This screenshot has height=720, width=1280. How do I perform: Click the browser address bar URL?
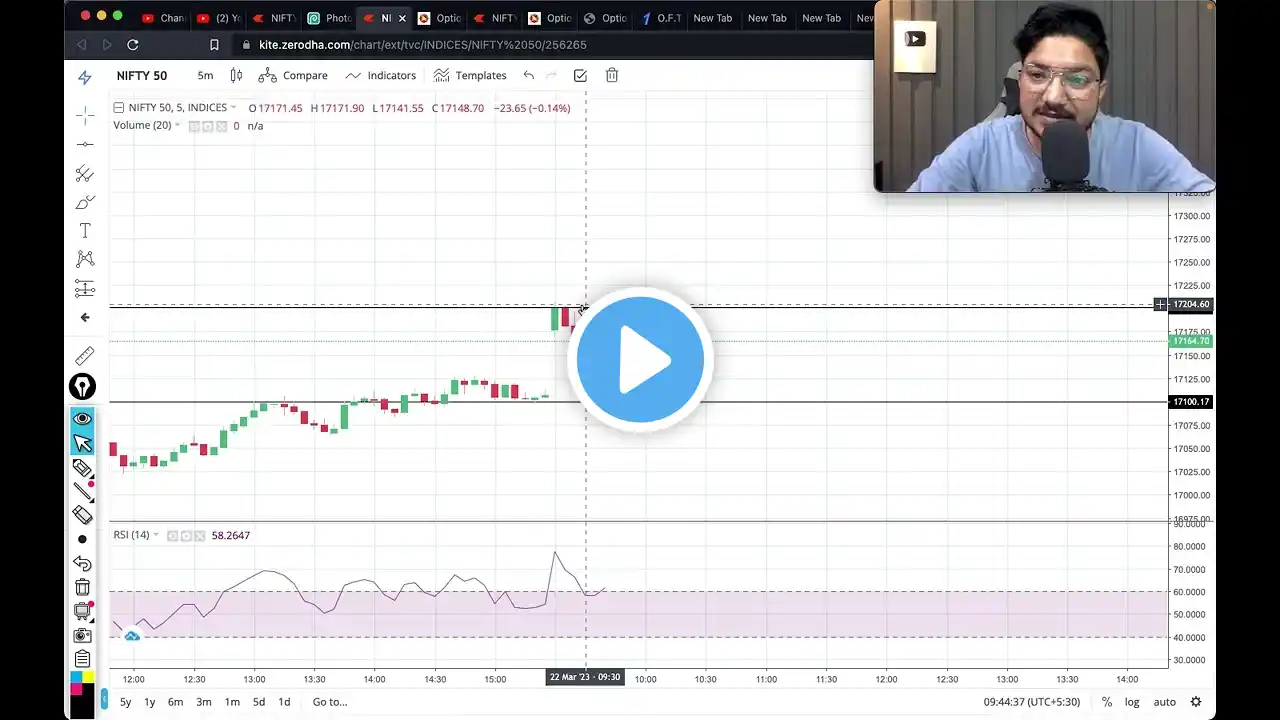[x=422, y=45]
